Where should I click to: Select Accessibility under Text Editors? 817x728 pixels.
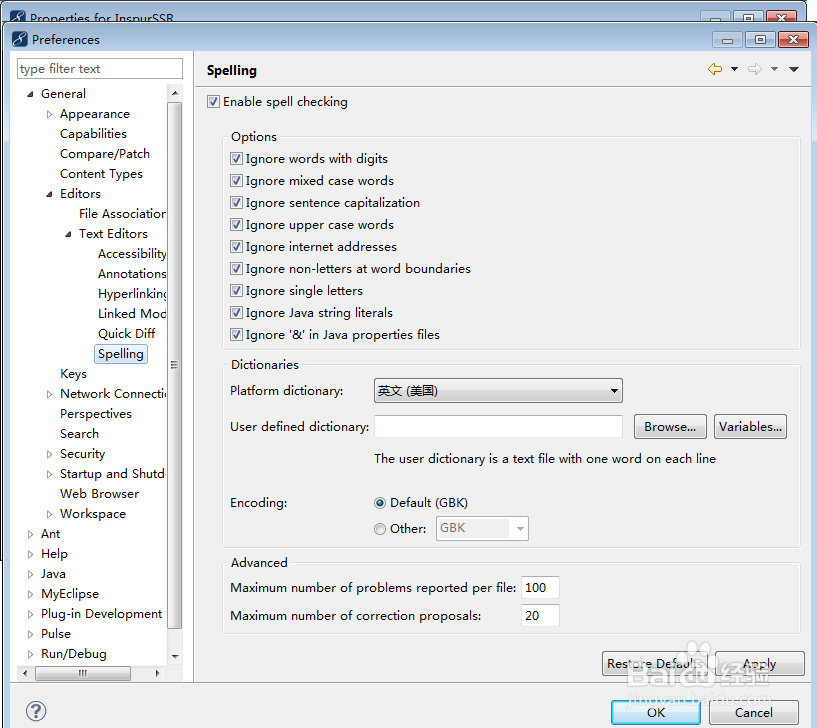(x=132, y=254)
